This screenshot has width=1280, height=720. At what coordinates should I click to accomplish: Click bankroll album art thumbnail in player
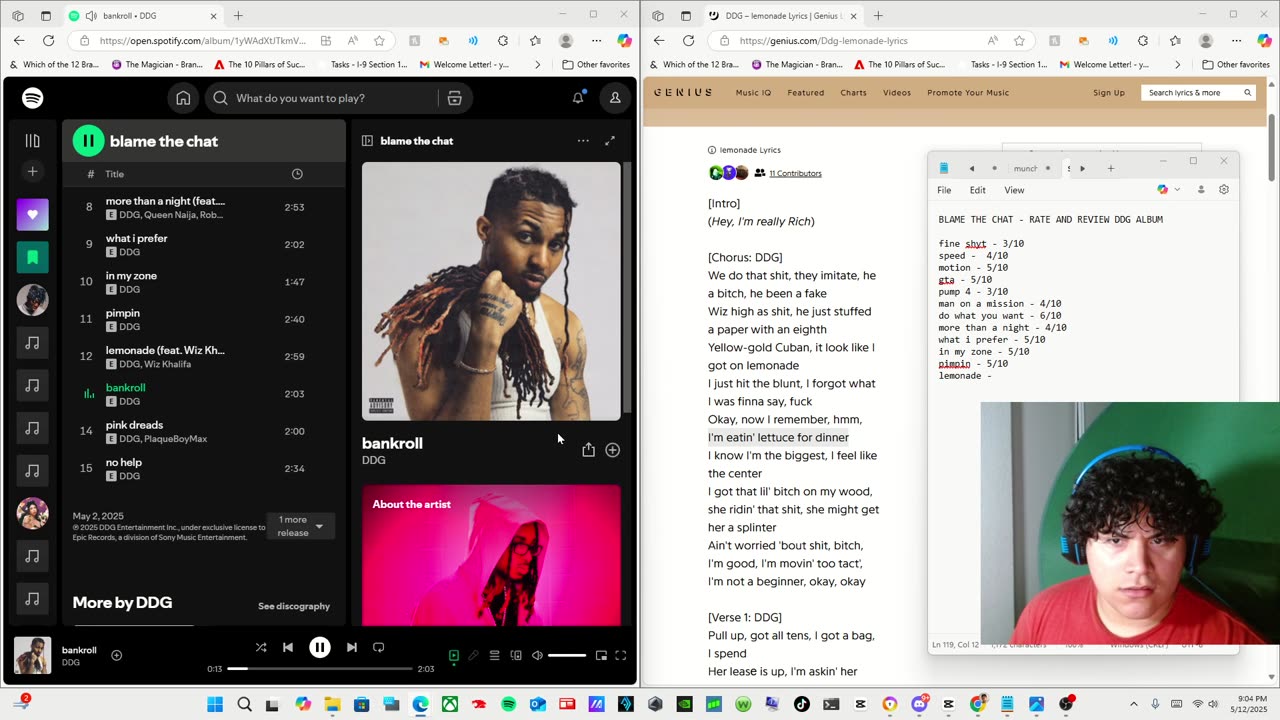33,656
